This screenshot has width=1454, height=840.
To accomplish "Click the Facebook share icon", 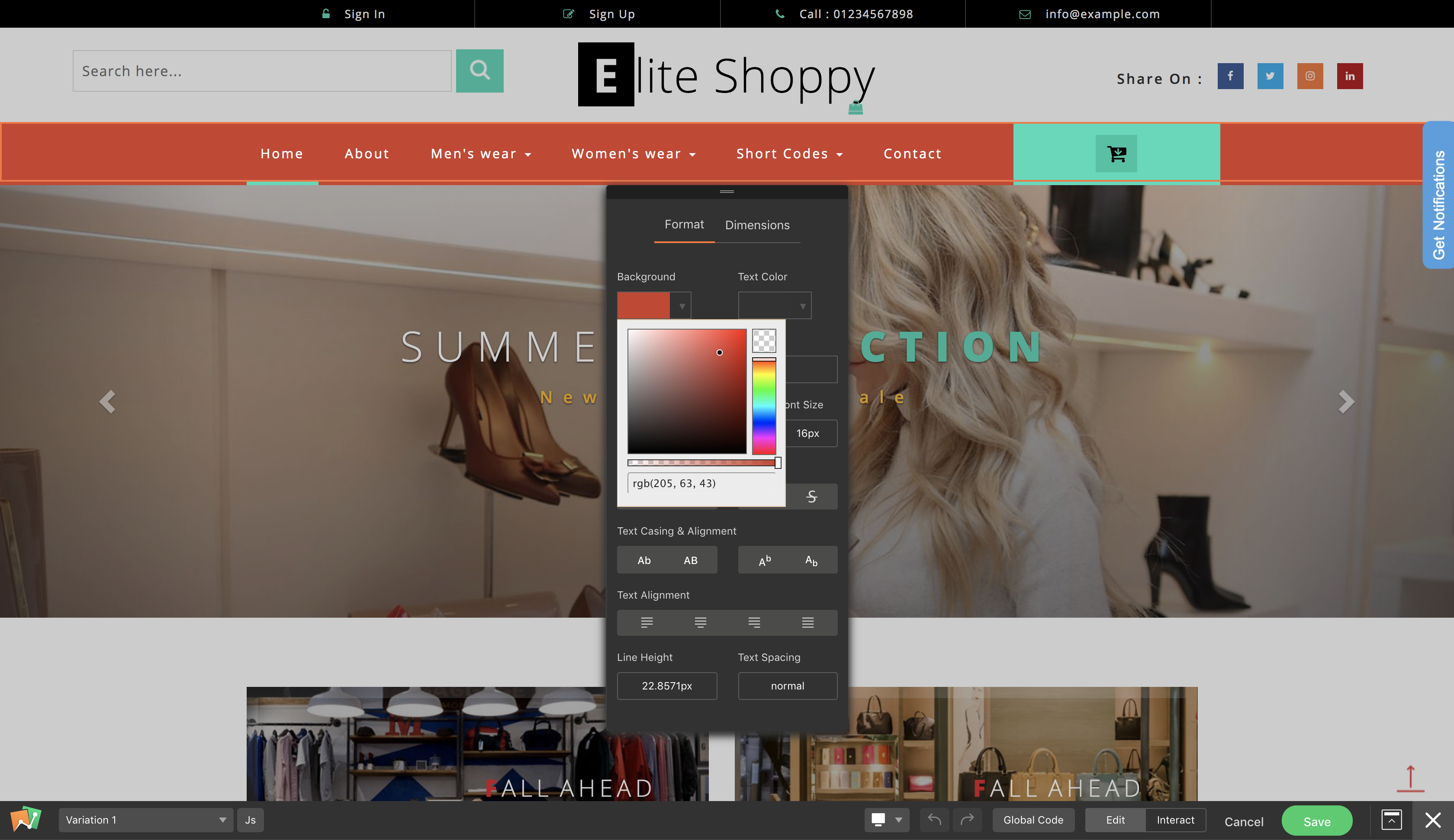I will pos(1230,76).
